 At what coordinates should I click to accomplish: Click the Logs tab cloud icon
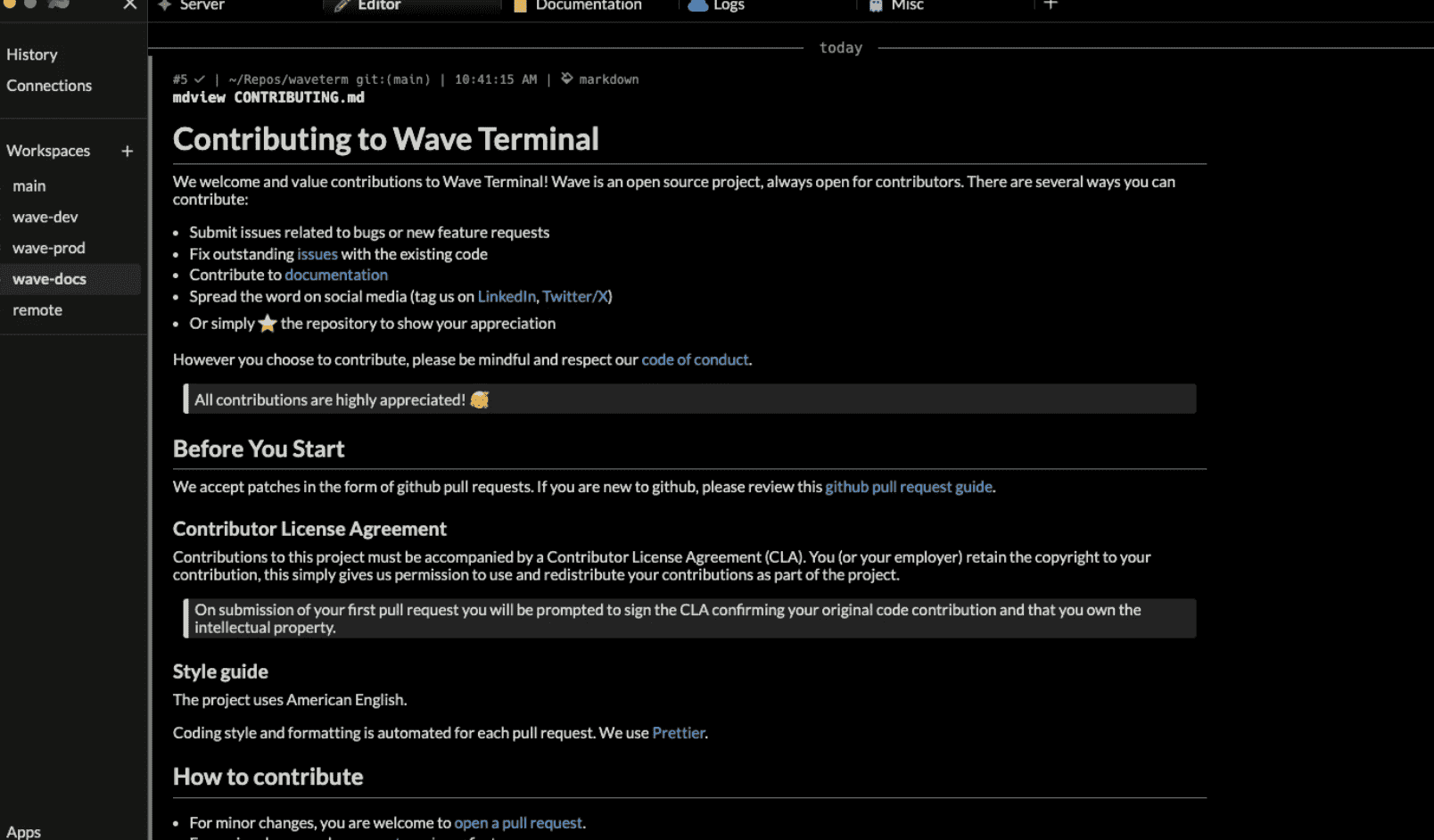click(x=697, y=5)
